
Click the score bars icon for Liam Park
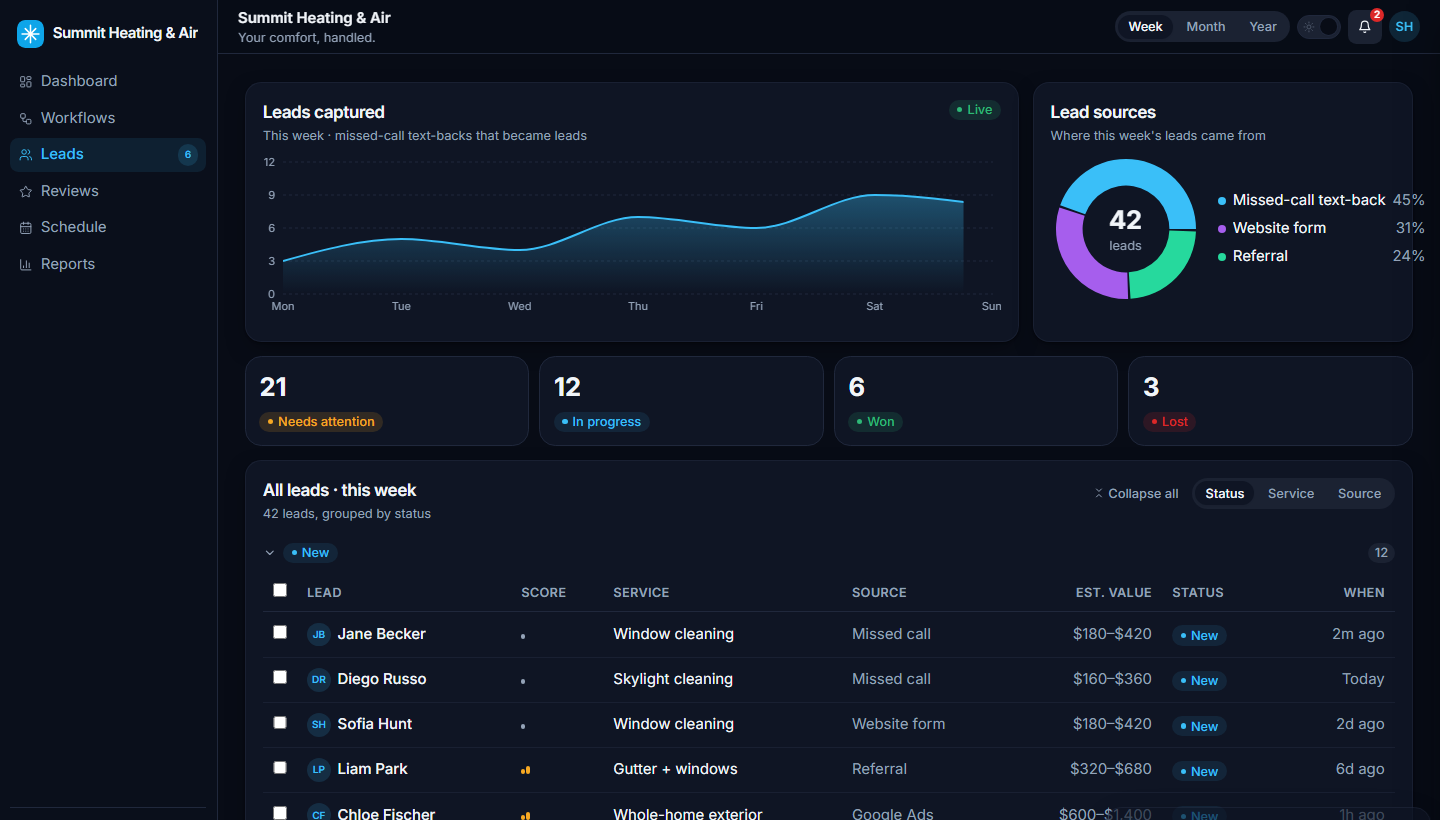[525, 770]
